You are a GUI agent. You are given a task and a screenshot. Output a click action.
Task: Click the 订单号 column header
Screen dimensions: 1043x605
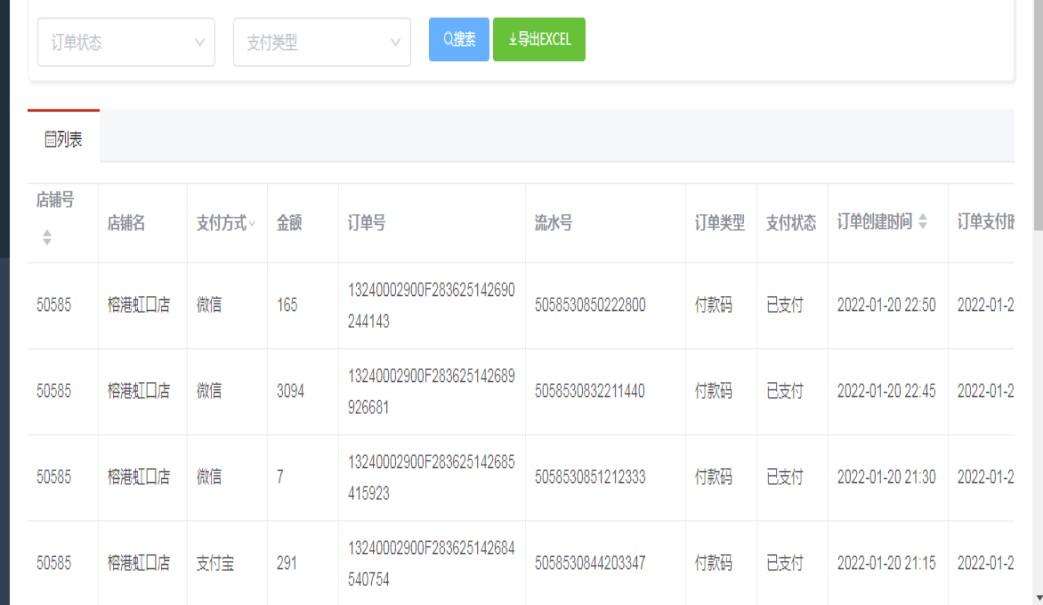[x=366, y=223]
